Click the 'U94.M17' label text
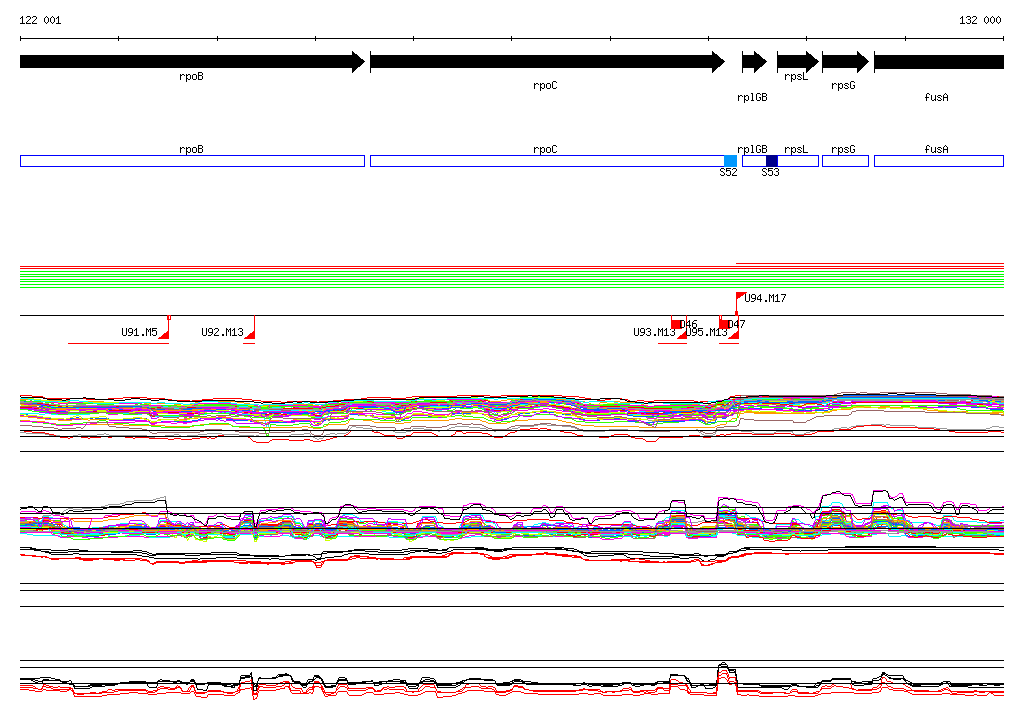Screen dimensions: 1024x714 tap(765, 299)
